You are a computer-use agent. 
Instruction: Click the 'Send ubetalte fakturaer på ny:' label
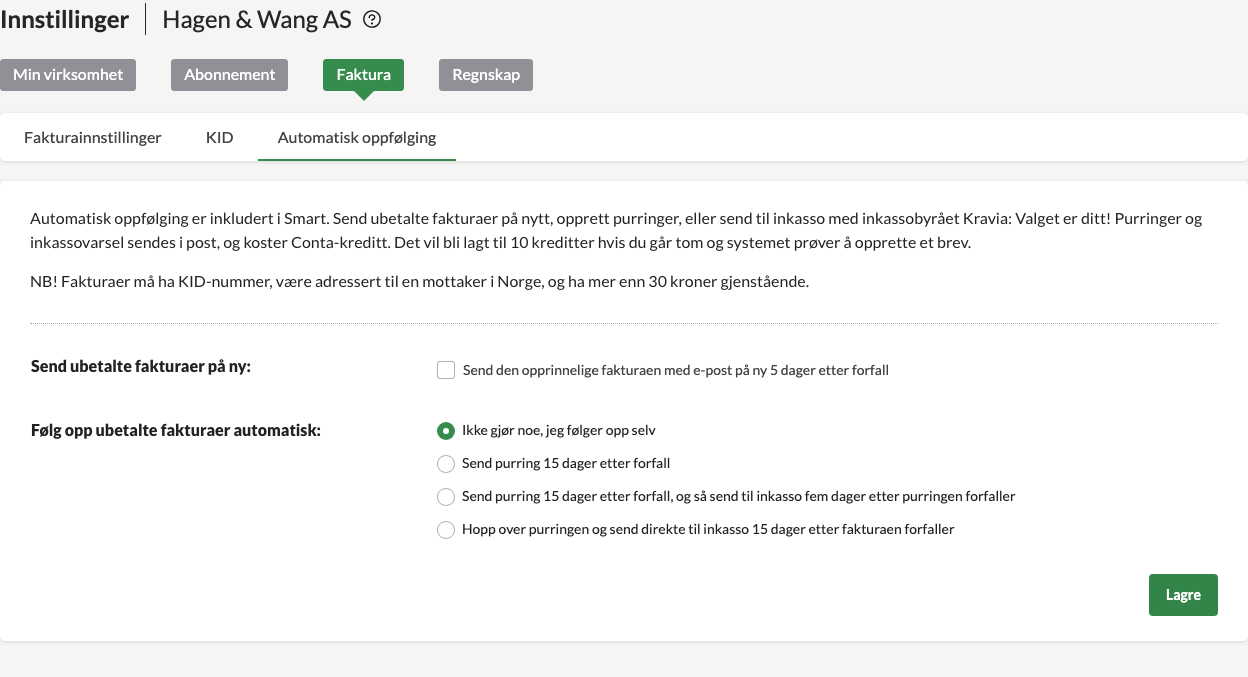pos(141,367)
